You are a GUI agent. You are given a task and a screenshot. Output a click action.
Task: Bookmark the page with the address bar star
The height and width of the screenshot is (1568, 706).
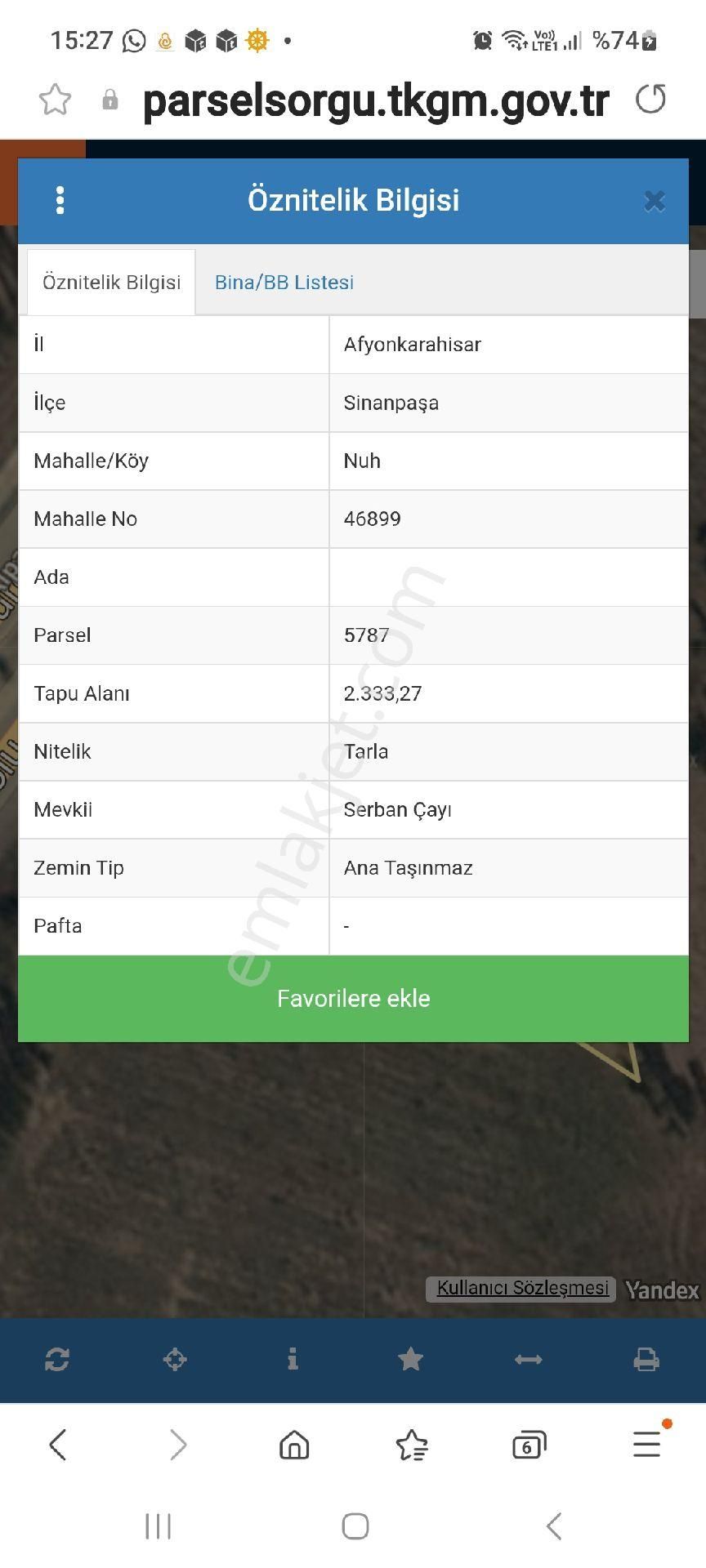[x=55, y=100]
